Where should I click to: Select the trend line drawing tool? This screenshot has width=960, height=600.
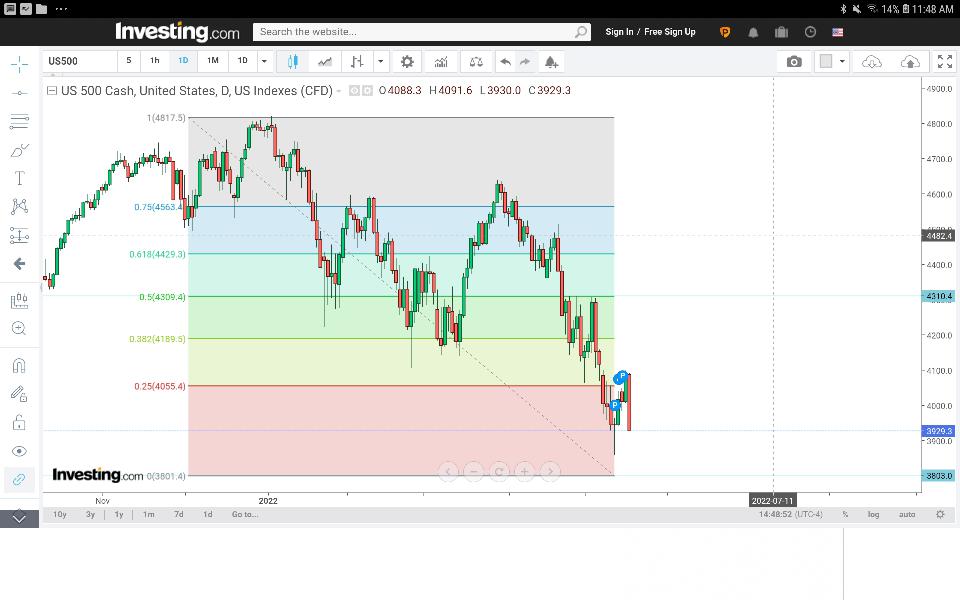(19, 93)
